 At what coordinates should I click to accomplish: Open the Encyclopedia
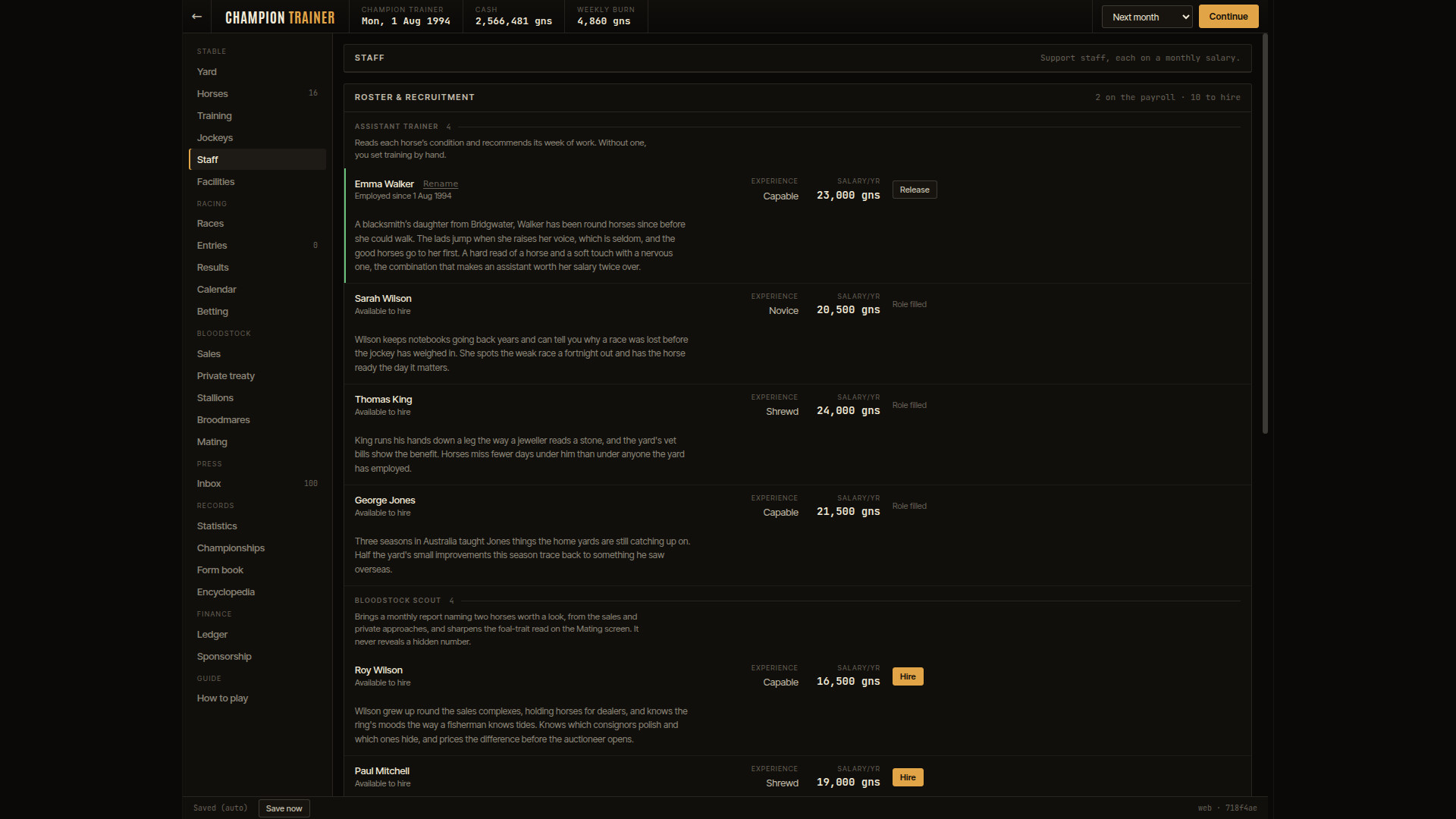coord(257,592)
